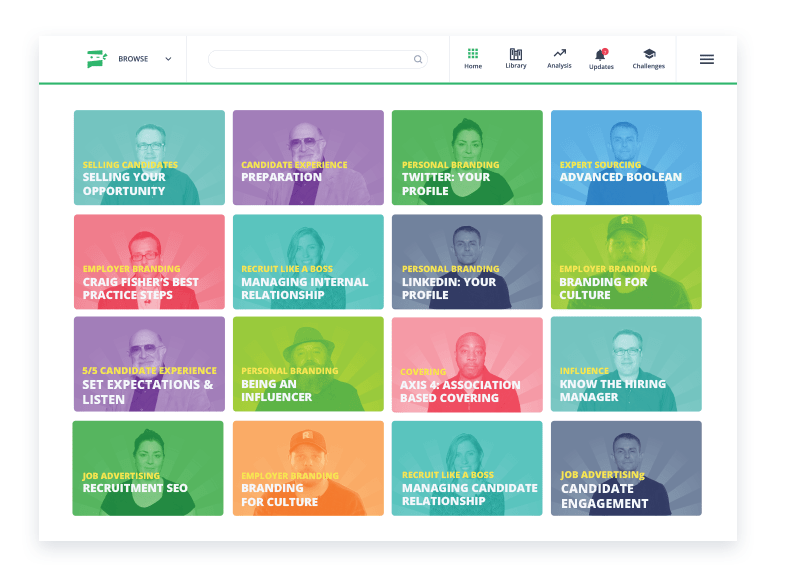
Task: Open Know the Hiring Manager card
Action: tap(626, 364)
